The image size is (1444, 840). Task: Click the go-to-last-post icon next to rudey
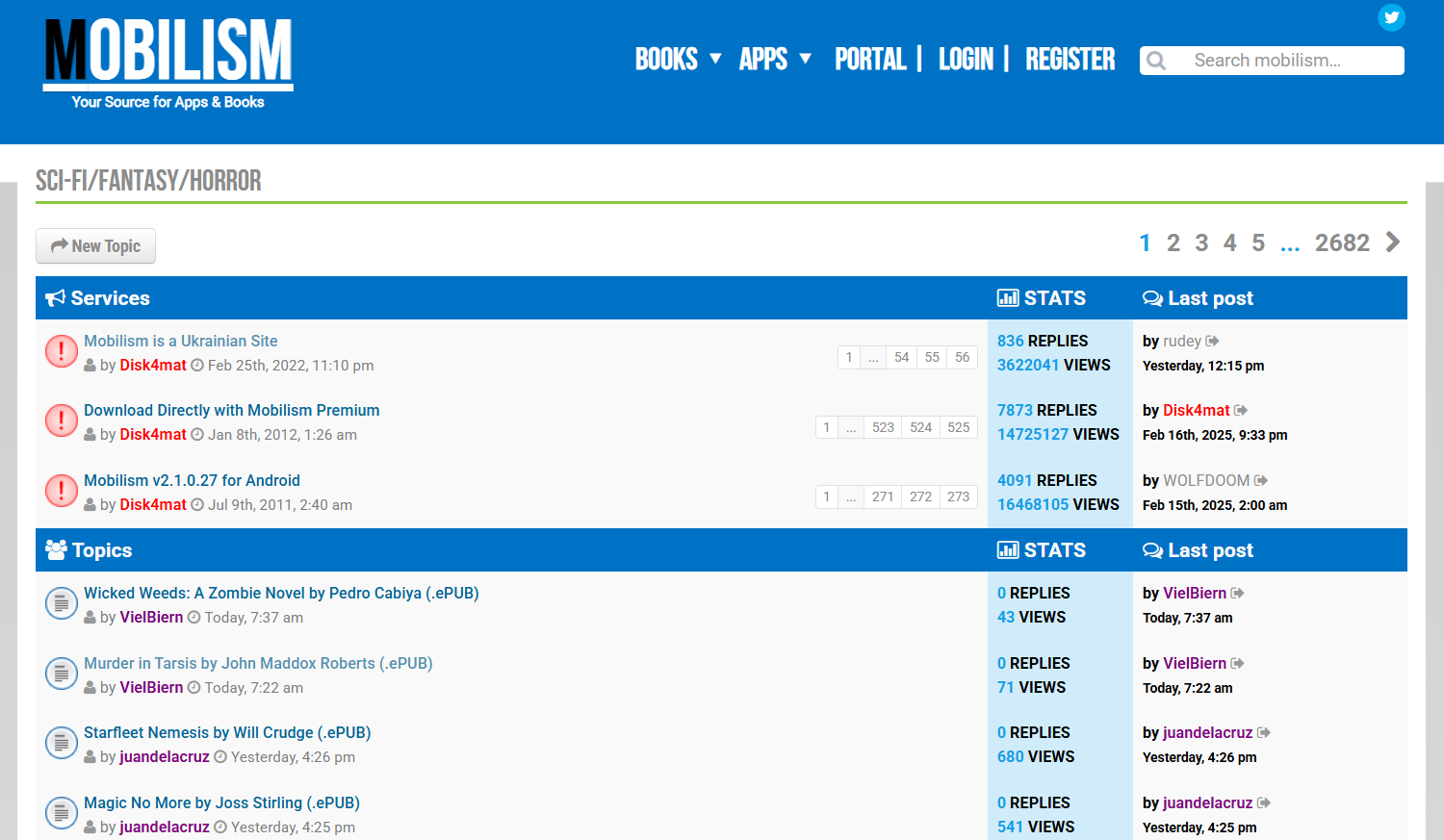click(x=1213, y=341)
